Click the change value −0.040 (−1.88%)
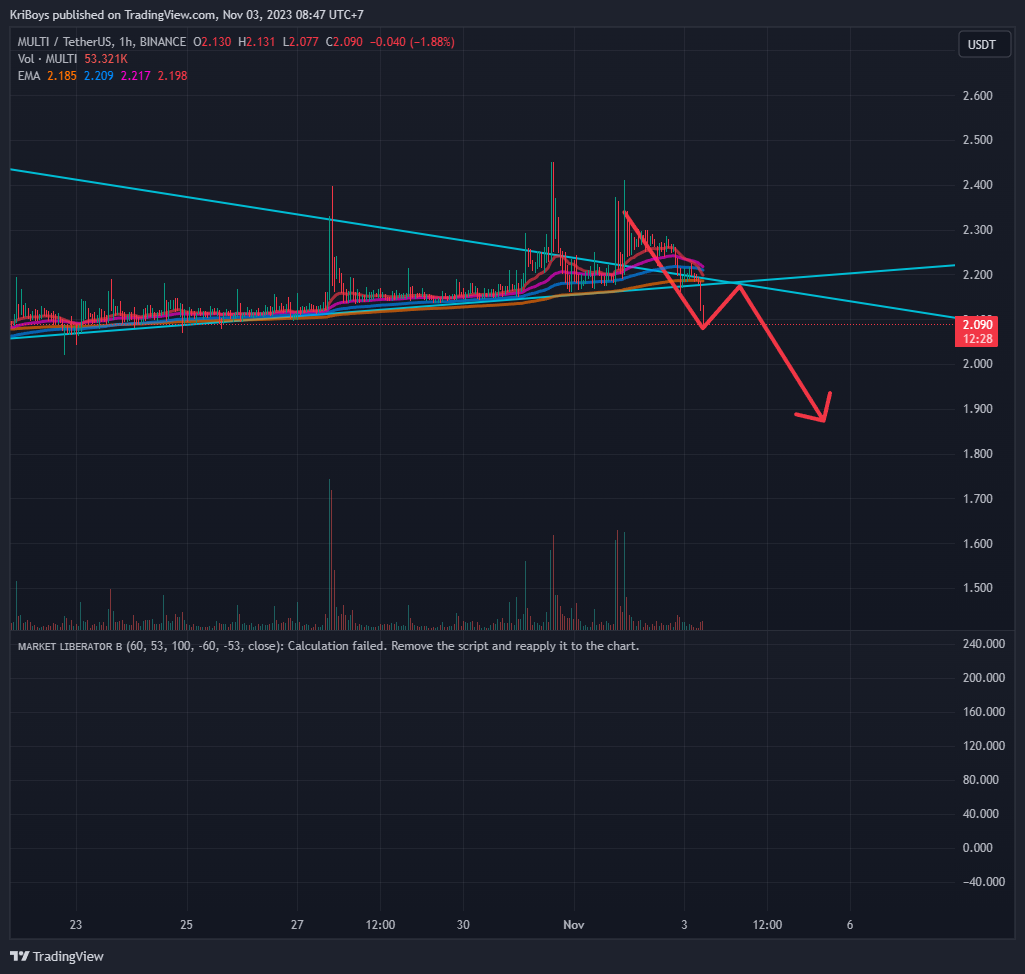Screen dimensions: 1025x974 tap(412, 42)
